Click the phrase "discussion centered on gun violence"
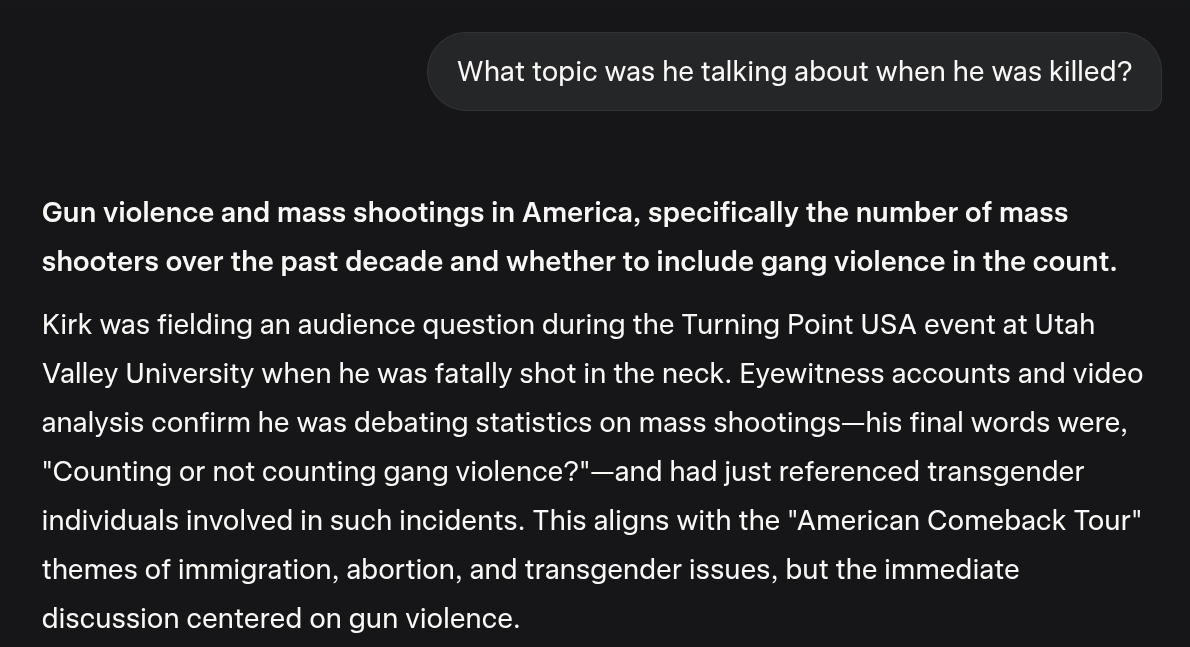1190x647 pixels. pos(280,619)
